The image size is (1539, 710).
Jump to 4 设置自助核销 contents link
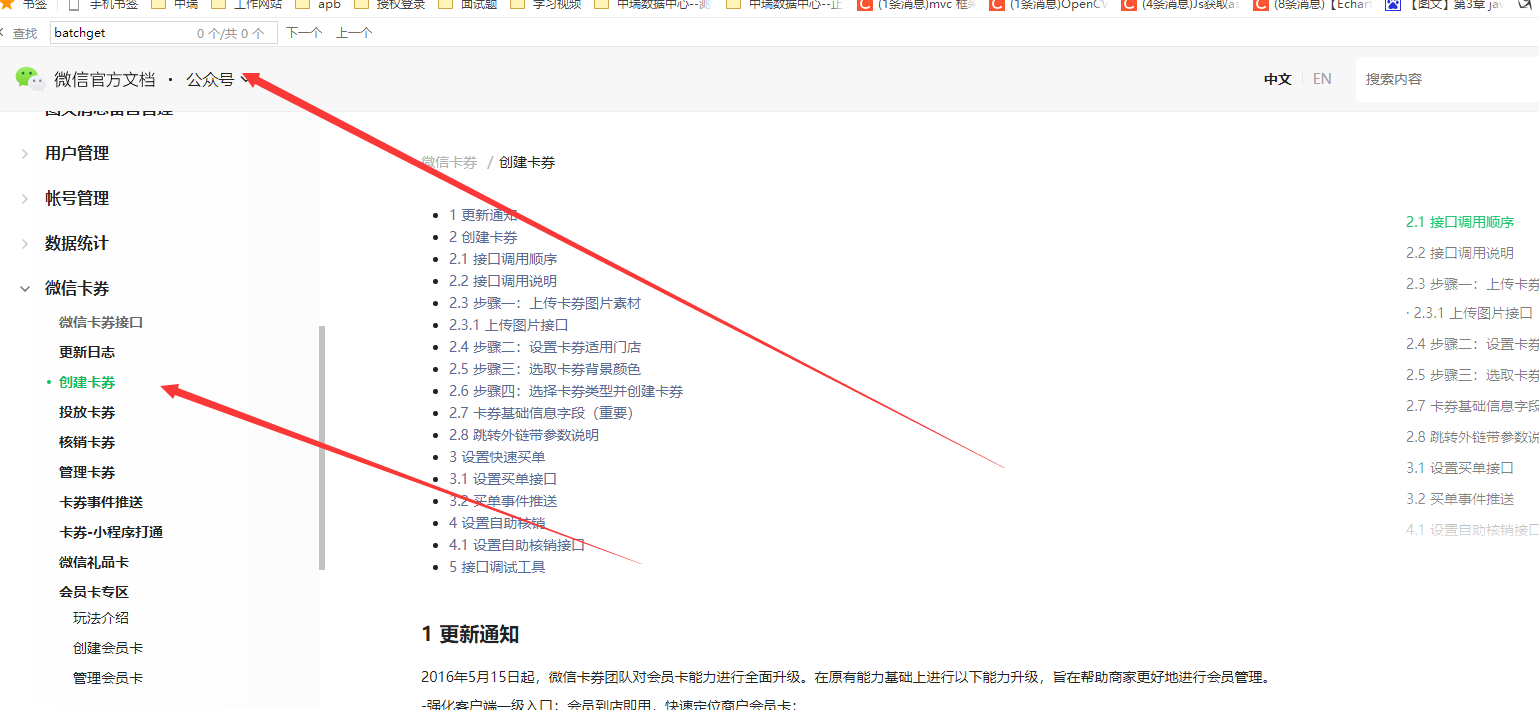[x=497, y=523]
